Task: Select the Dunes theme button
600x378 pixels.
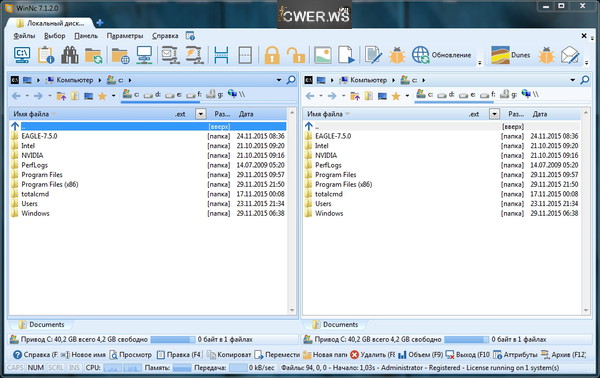Action: [511, 55]
